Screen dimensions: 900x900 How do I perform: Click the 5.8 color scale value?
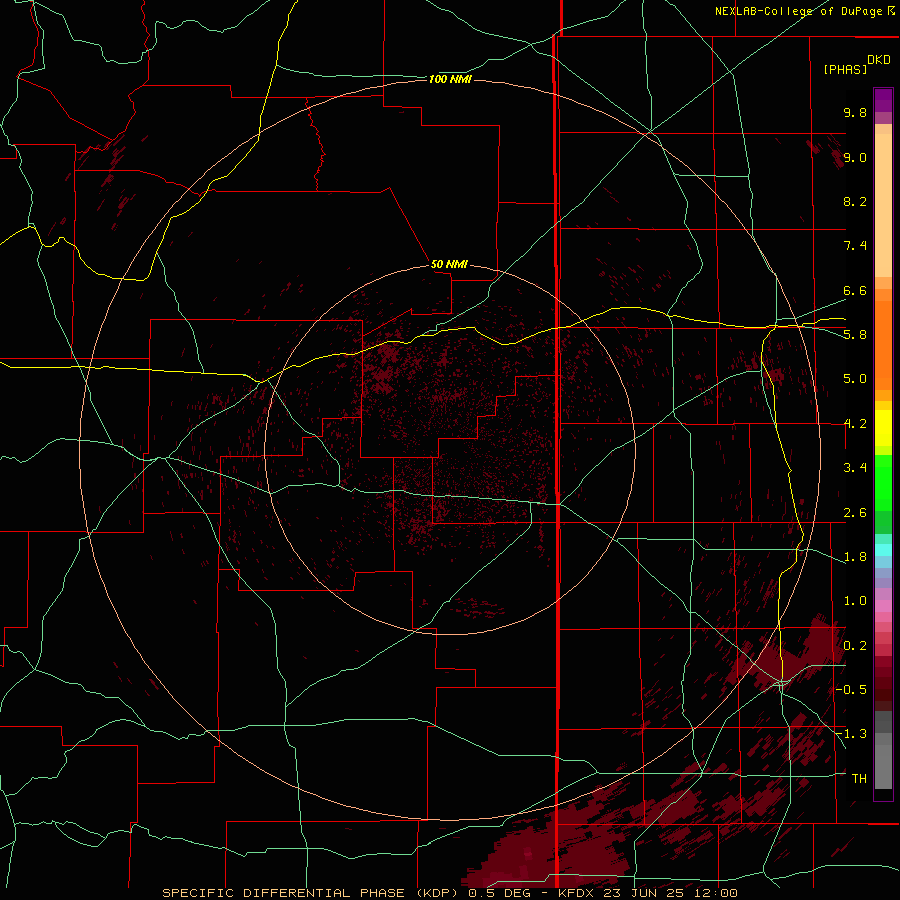click(855, 335)
